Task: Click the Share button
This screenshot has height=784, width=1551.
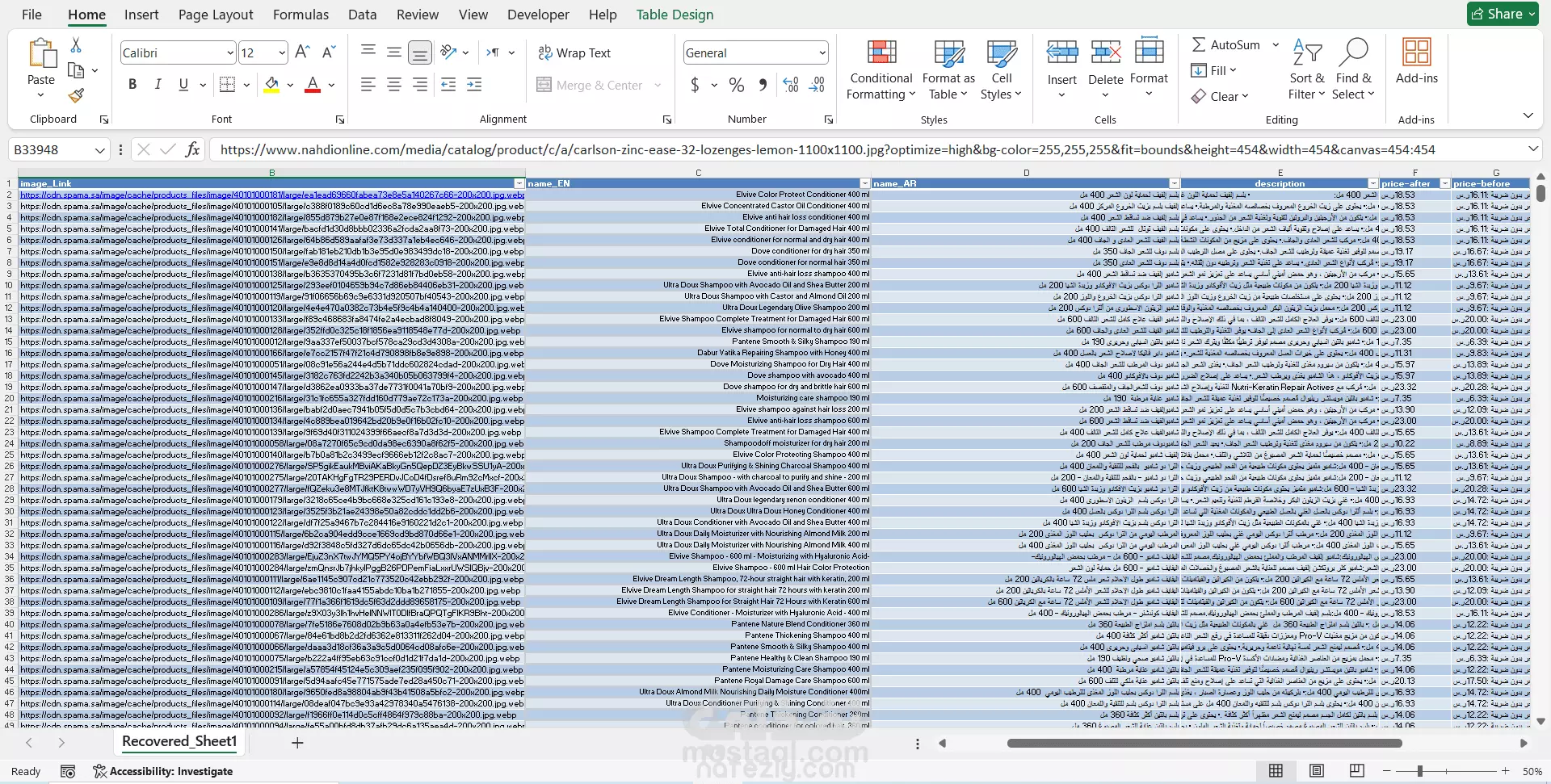Action: pos(1503,14)
